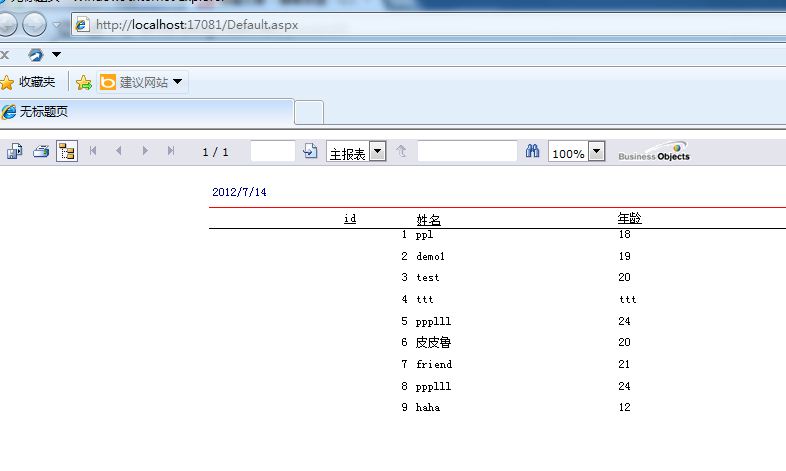Click the Business Objects logo
786x471 pixels.
pyautogui.click(x=654, y=151)
